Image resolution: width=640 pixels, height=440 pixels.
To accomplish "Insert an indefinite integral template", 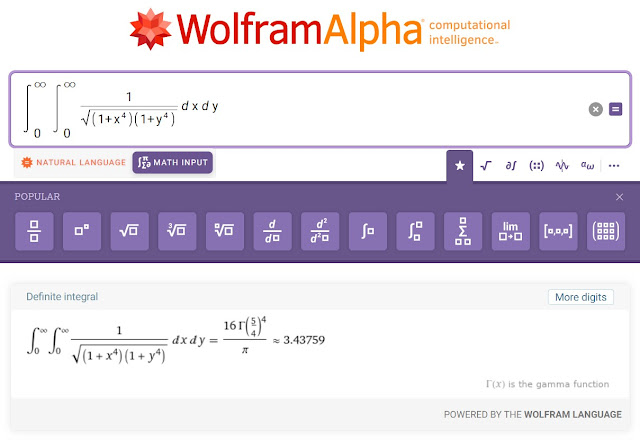I will click(368, 231).
